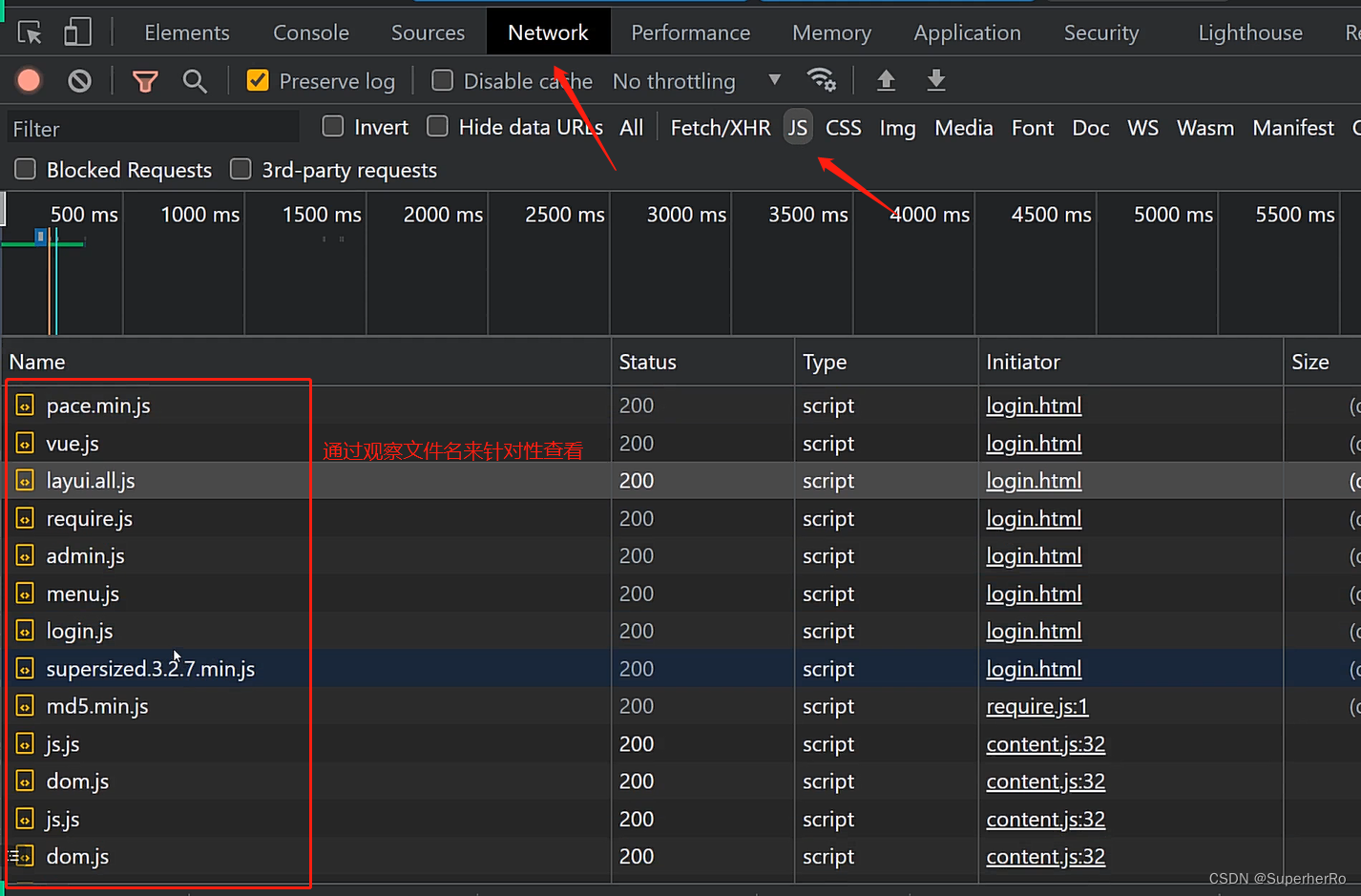
Task: Open the network search magnifier
Action: click(x=195, y=81)
